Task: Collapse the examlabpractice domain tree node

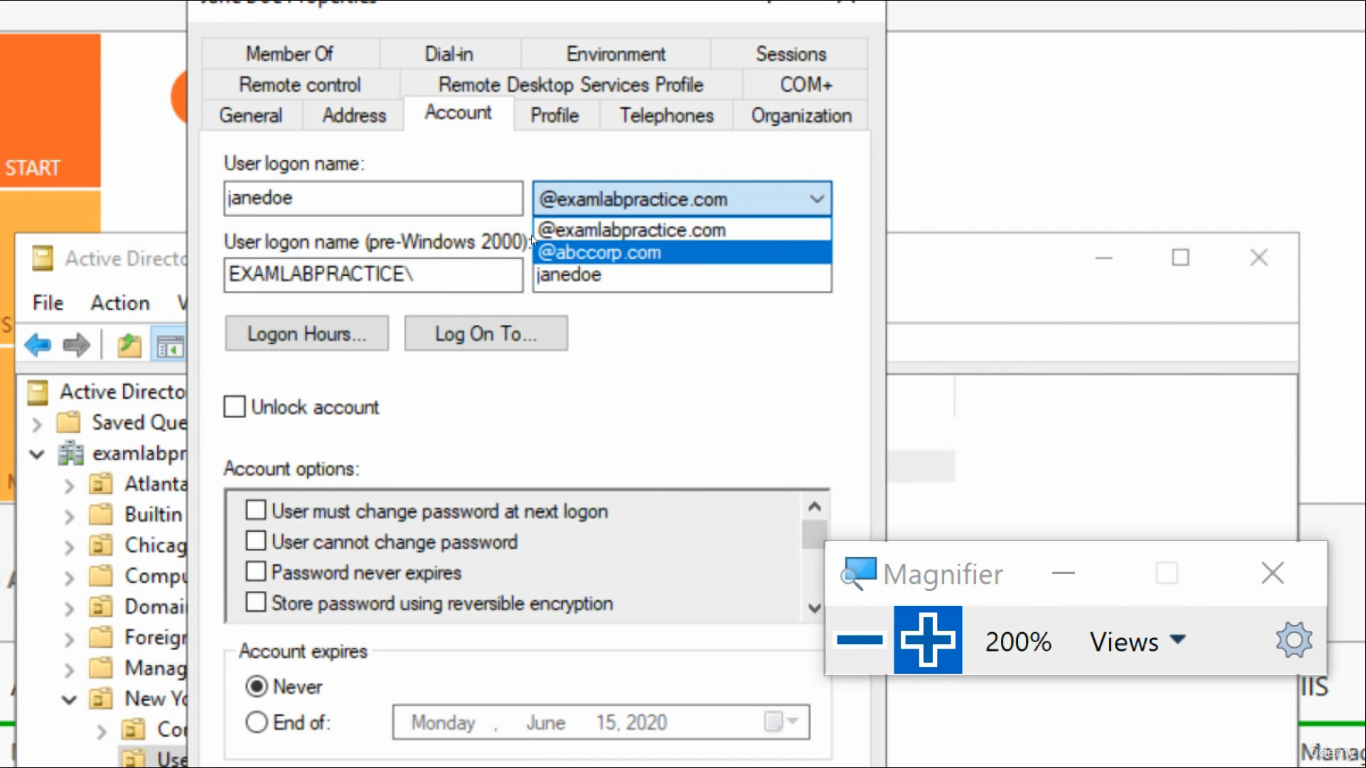Action: 37,454
